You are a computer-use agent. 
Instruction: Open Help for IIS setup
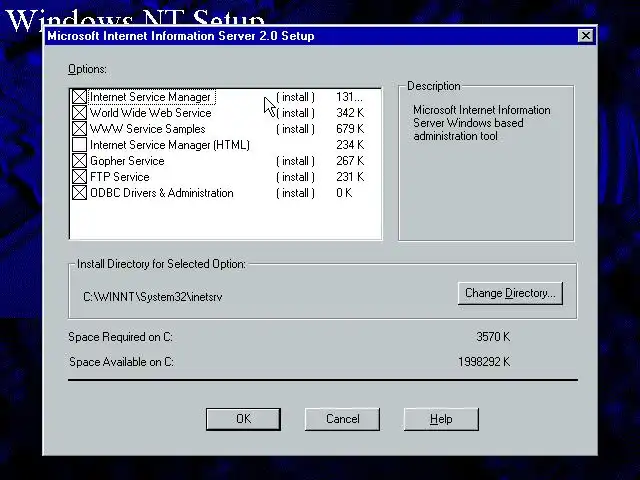point(441,419)
